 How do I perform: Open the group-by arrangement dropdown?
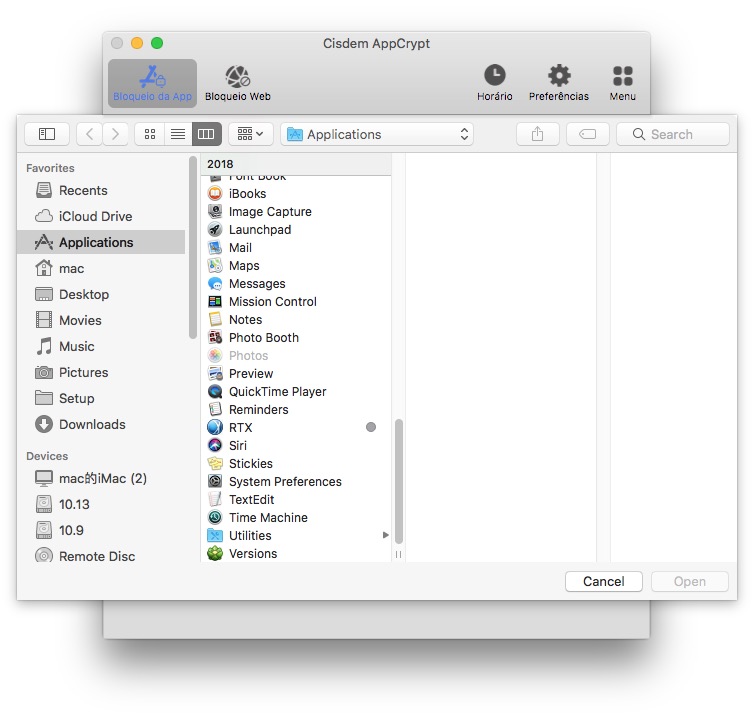coord(250,134)
